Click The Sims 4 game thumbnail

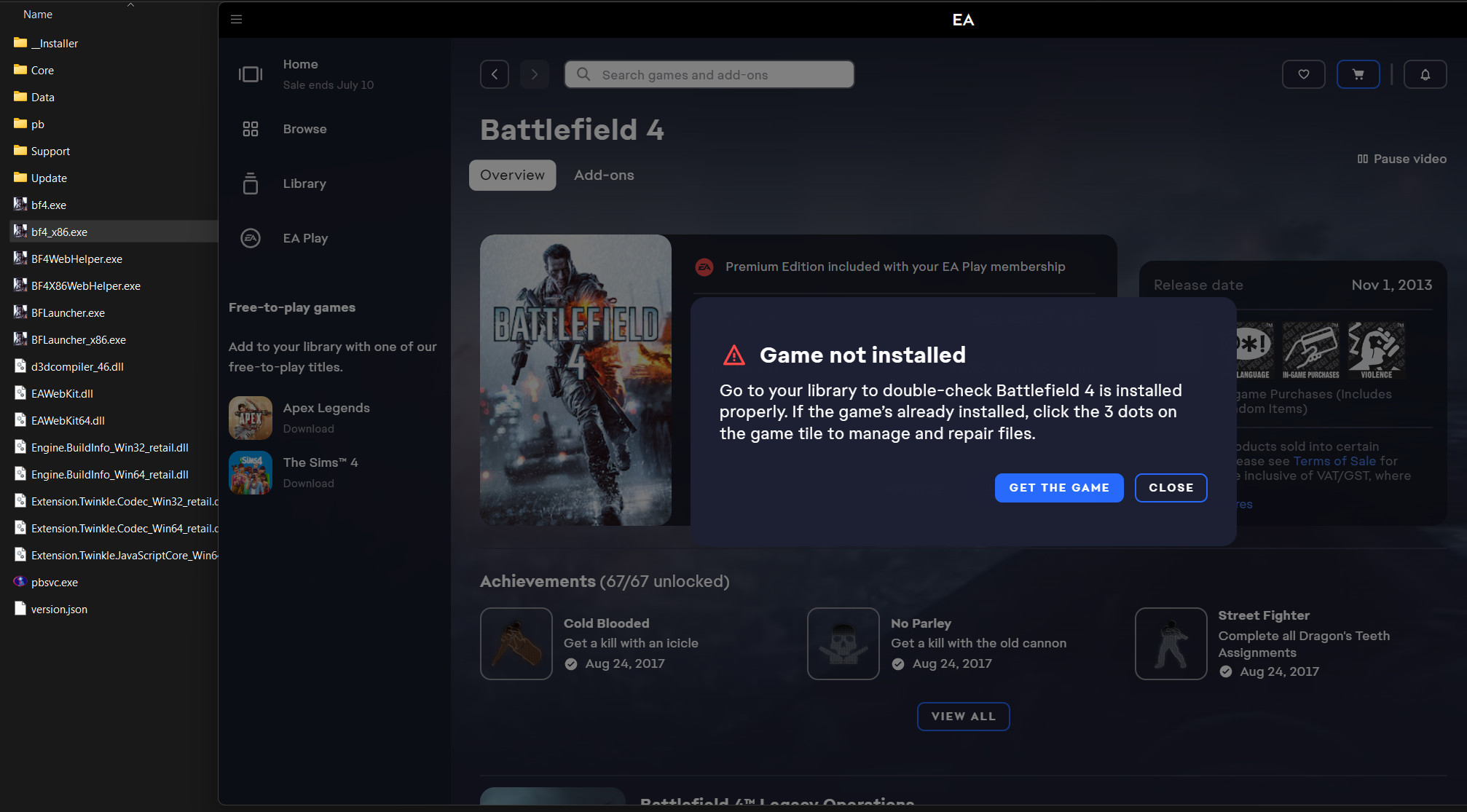(x=251, y=473)
